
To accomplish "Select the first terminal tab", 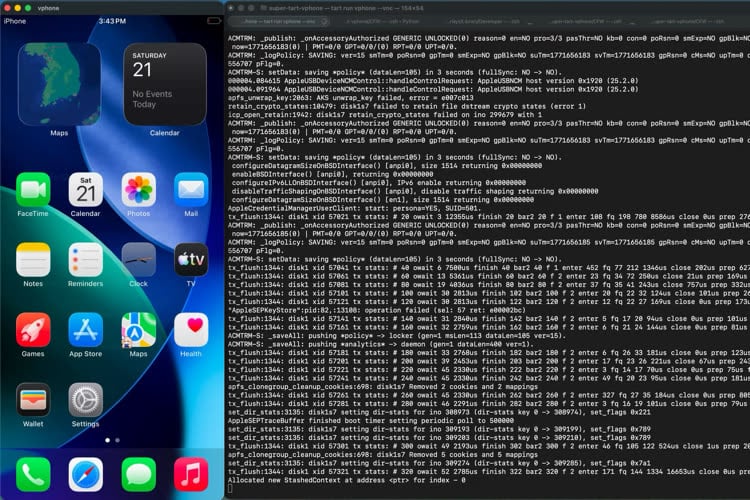I will 269,20.
